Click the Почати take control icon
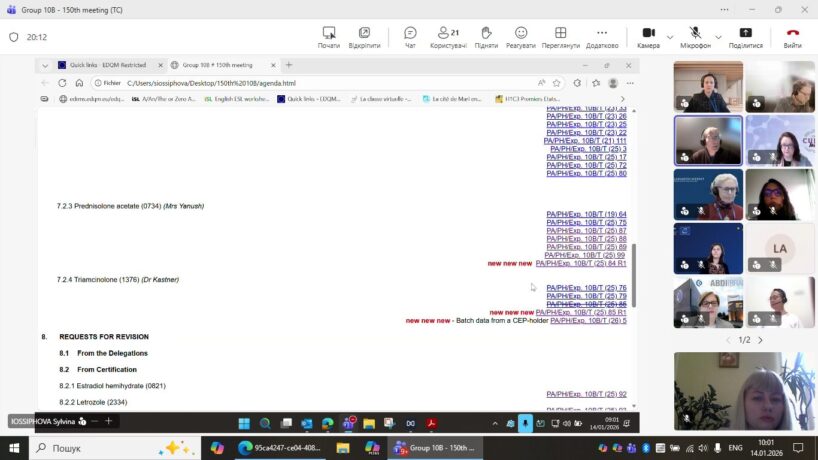 [329, 37]
